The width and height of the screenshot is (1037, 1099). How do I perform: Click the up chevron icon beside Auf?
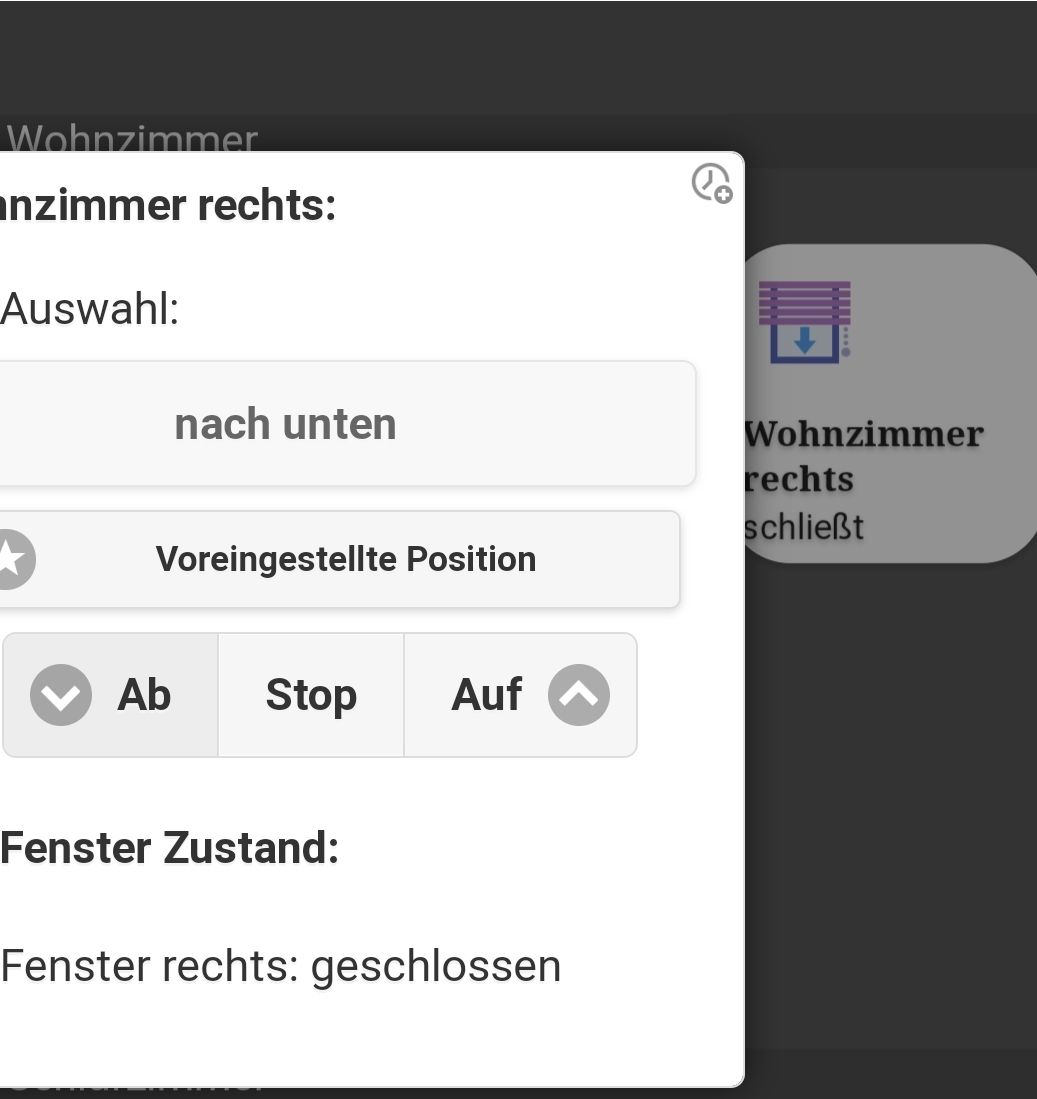pyautogui.click(x=579, y=695)
